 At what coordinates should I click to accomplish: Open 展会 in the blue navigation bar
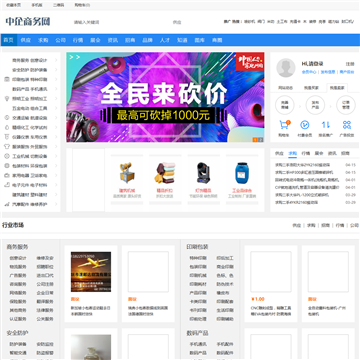(x=95, y=40)
